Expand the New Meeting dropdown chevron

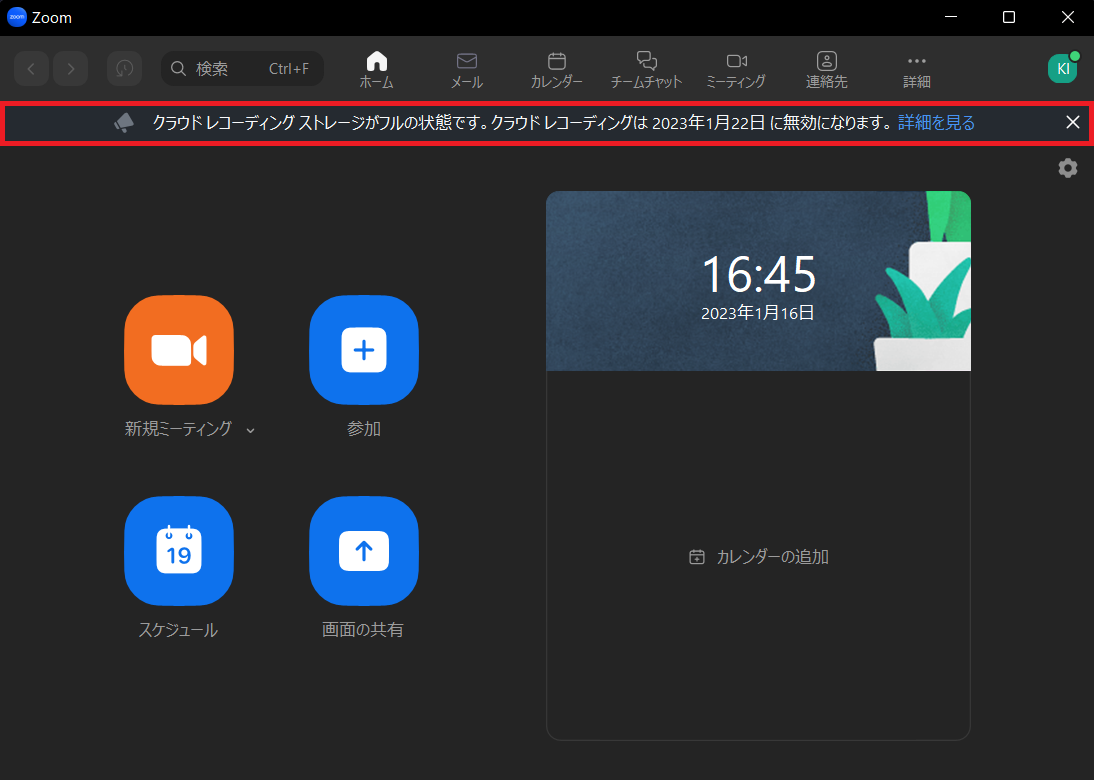pos(250,430)
